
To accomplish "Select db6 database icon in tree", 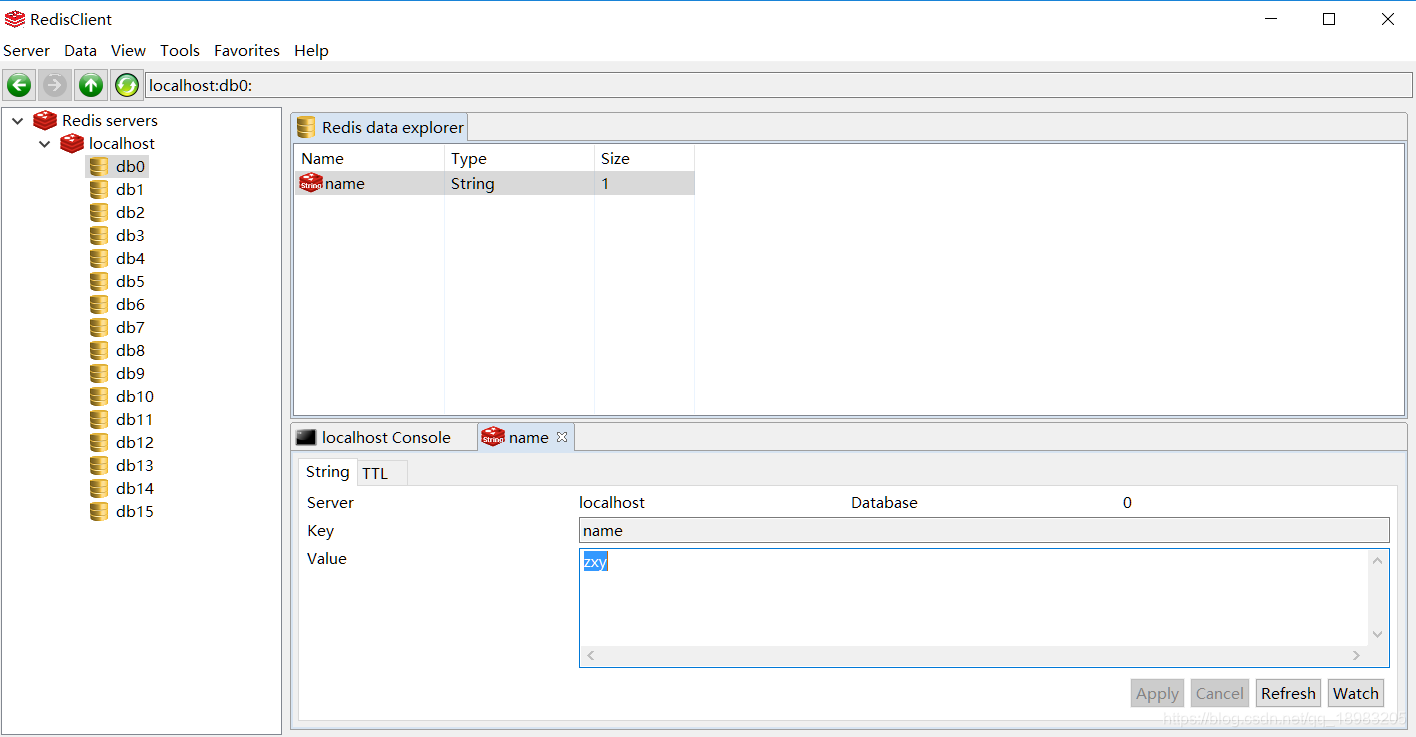I will [99, 304].
